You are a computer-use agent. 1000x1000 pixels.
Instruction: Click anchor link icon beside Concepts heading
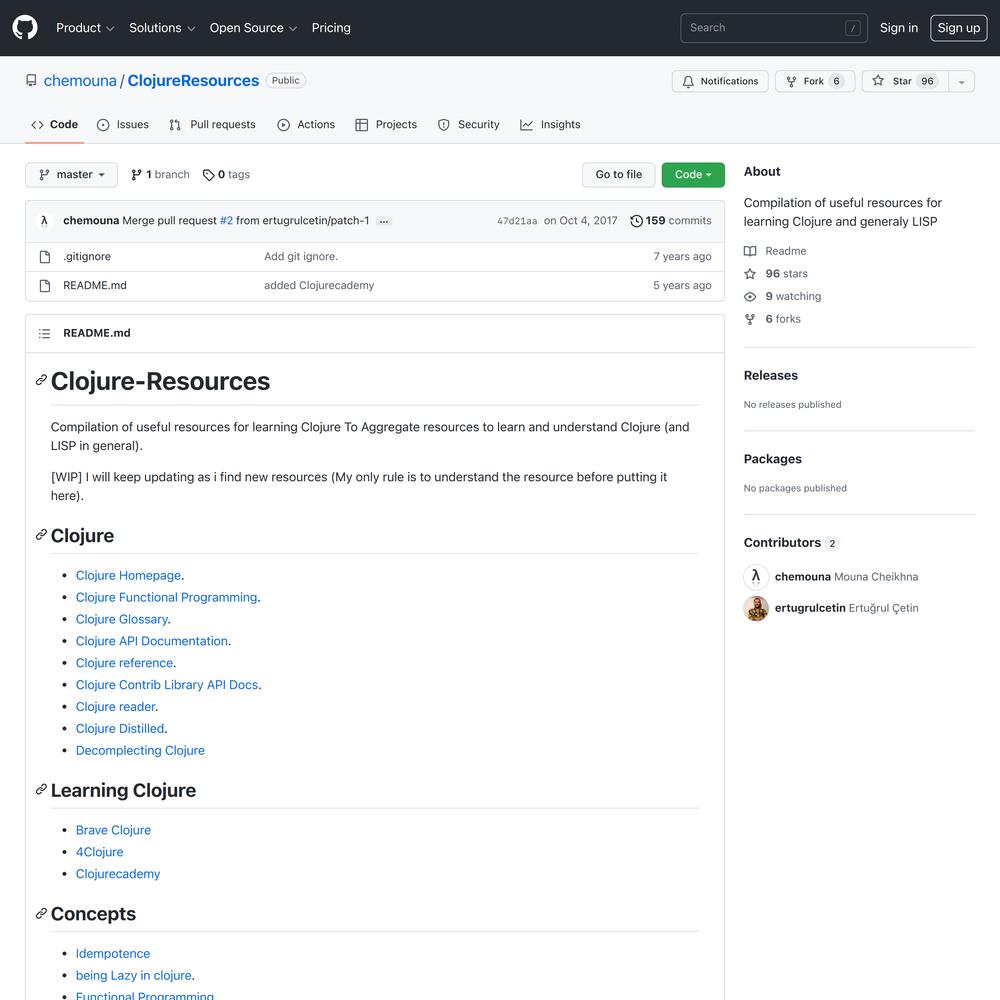tap(41, 913)
